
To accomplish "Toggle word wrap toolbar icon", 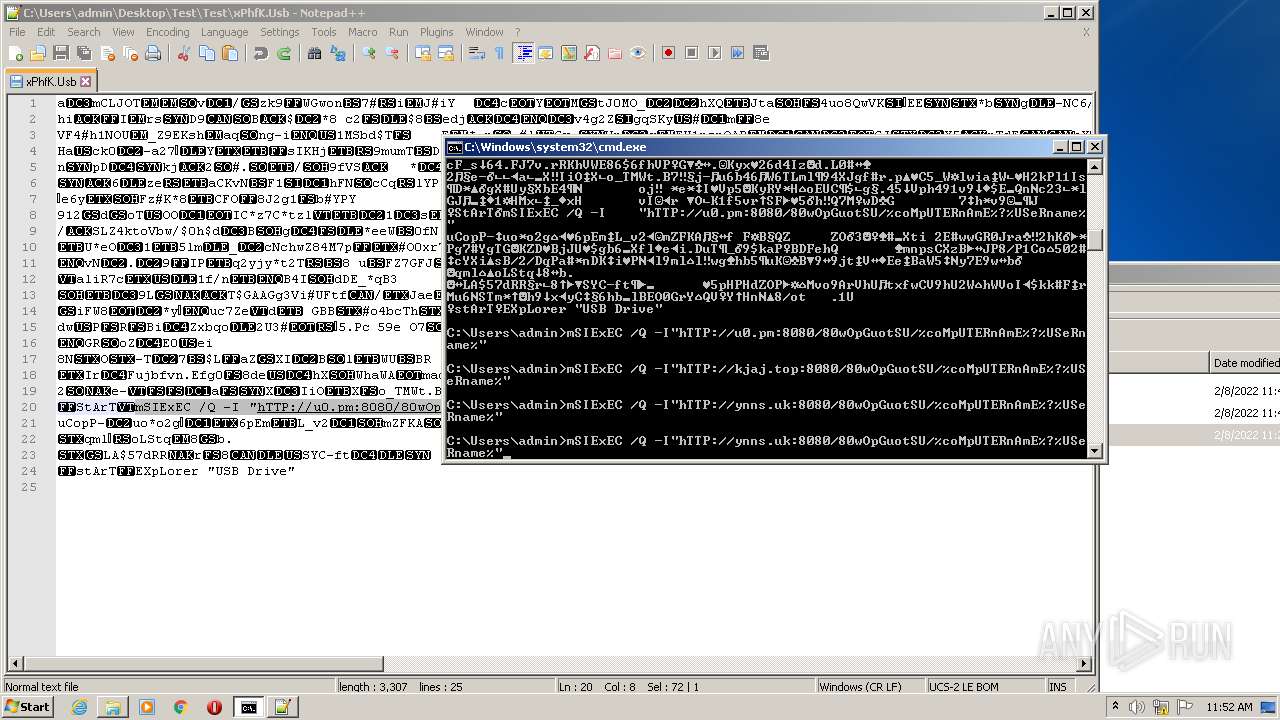I will [x=477, y=53].
